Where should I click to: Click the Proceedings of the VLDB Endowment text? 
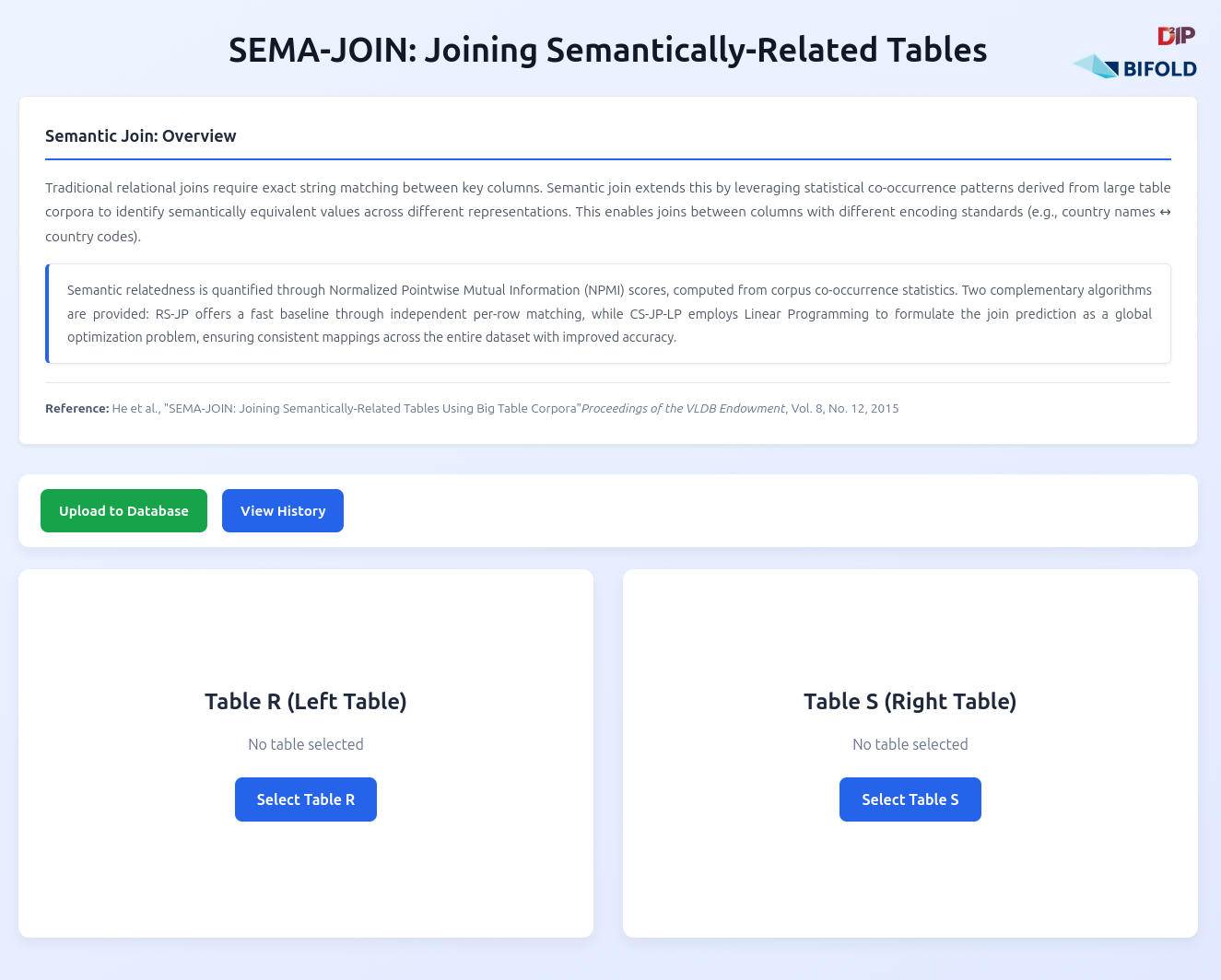click(683, 408)
